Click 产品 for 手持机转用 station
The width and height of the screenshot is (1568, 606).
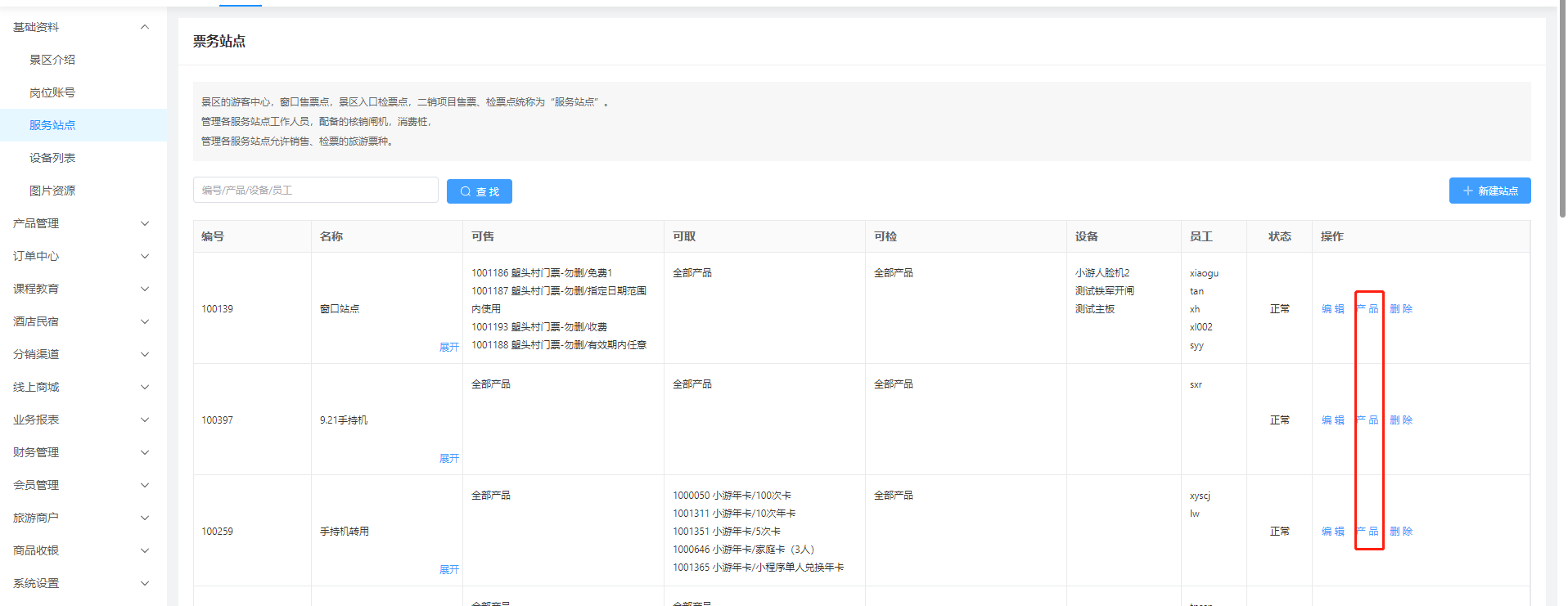point(1367,532)
